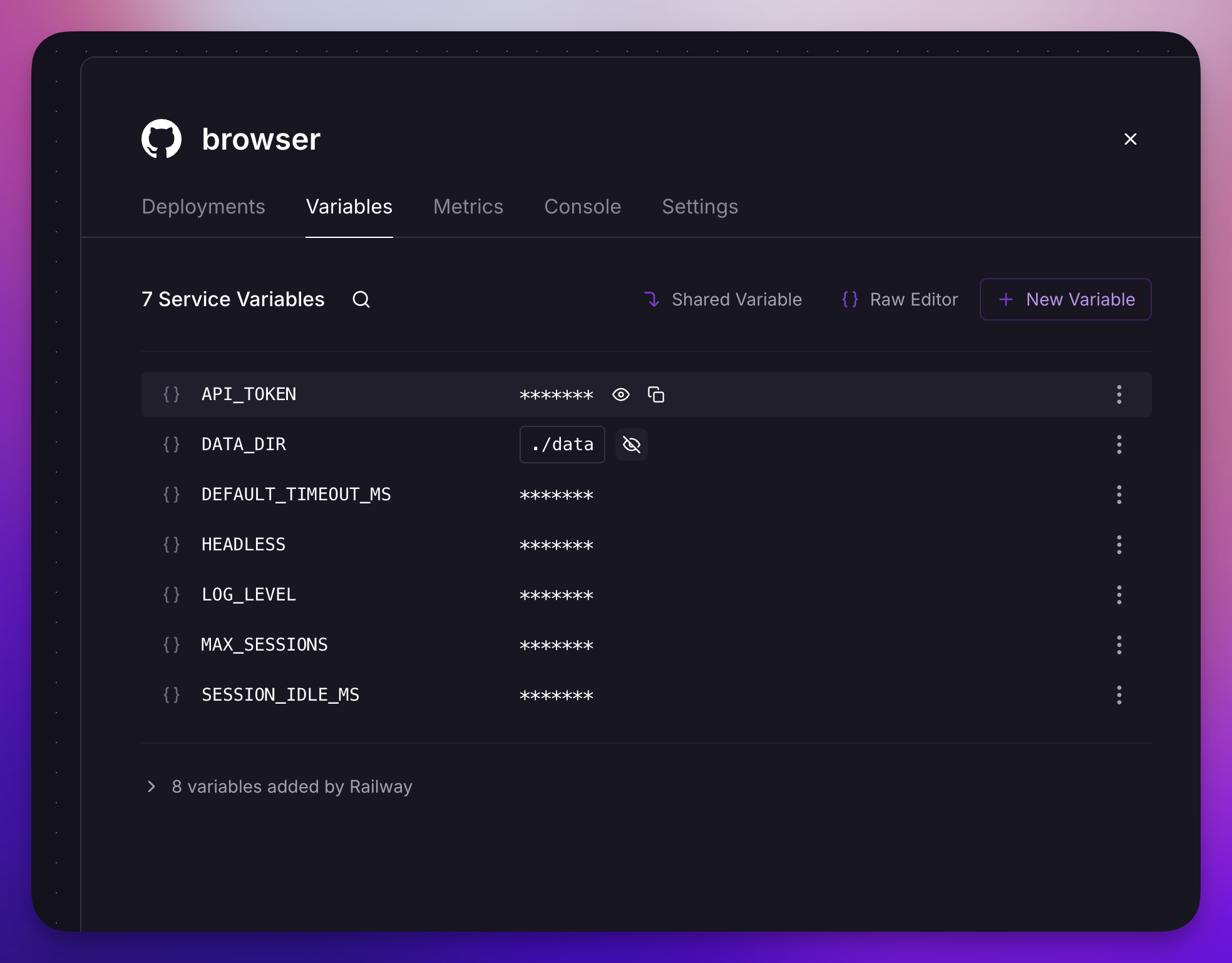Viewport: 1232px width, 963px height.
Task: Open HEADLESS row three-dot menu
Action: tap(1119, 545)
